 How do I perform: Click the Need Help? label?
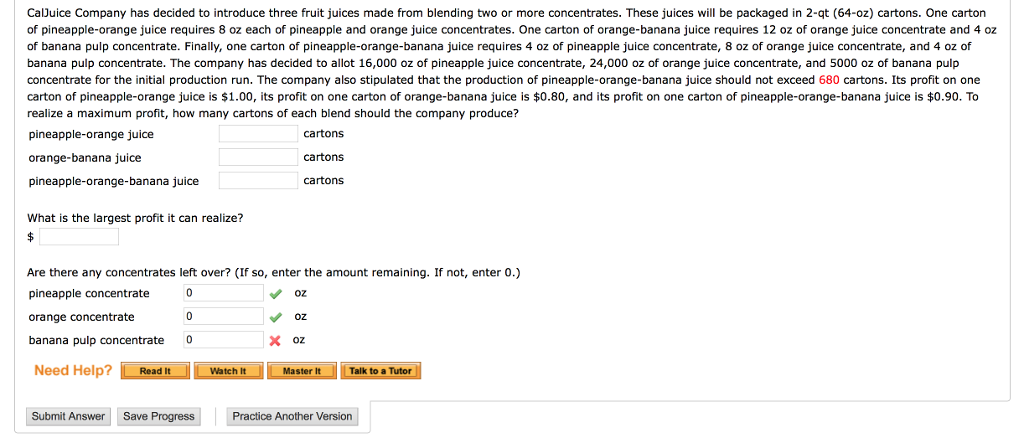(x=73, y=371)
